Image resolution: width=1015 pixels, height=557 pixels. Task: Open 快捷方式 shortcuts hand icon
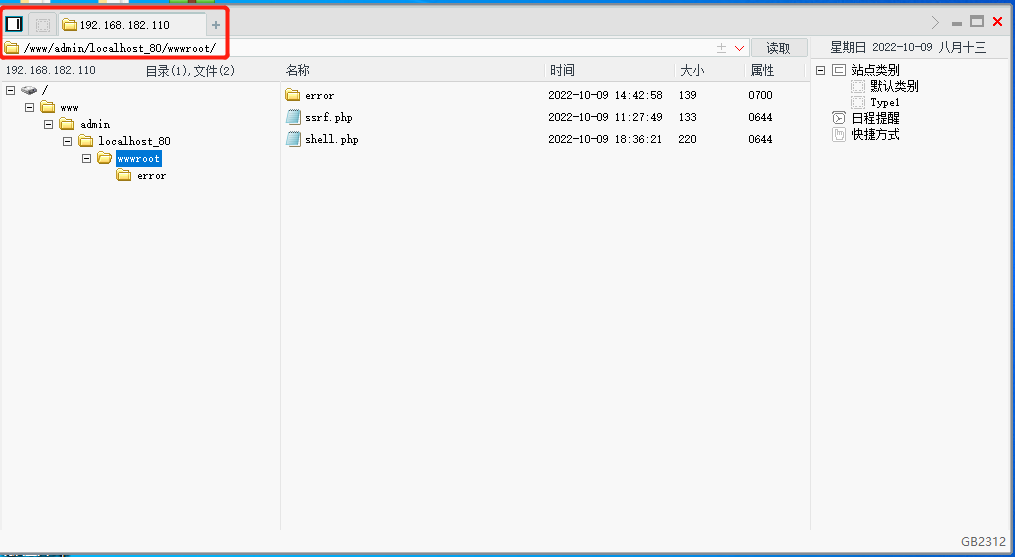point(838,134)
